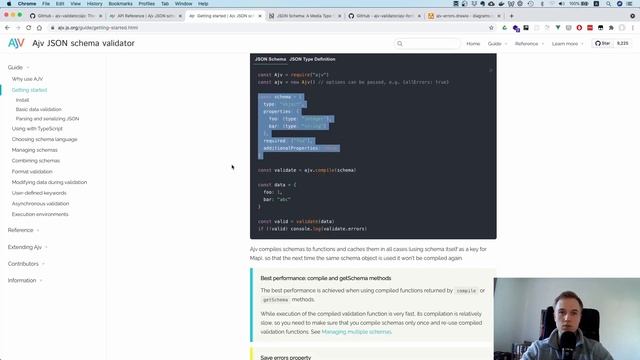This screenshot has width=640, height=360.
Task: Click the 'Install' sidebar sub-item
Action: pyautogui.click(x=22, y=100)
